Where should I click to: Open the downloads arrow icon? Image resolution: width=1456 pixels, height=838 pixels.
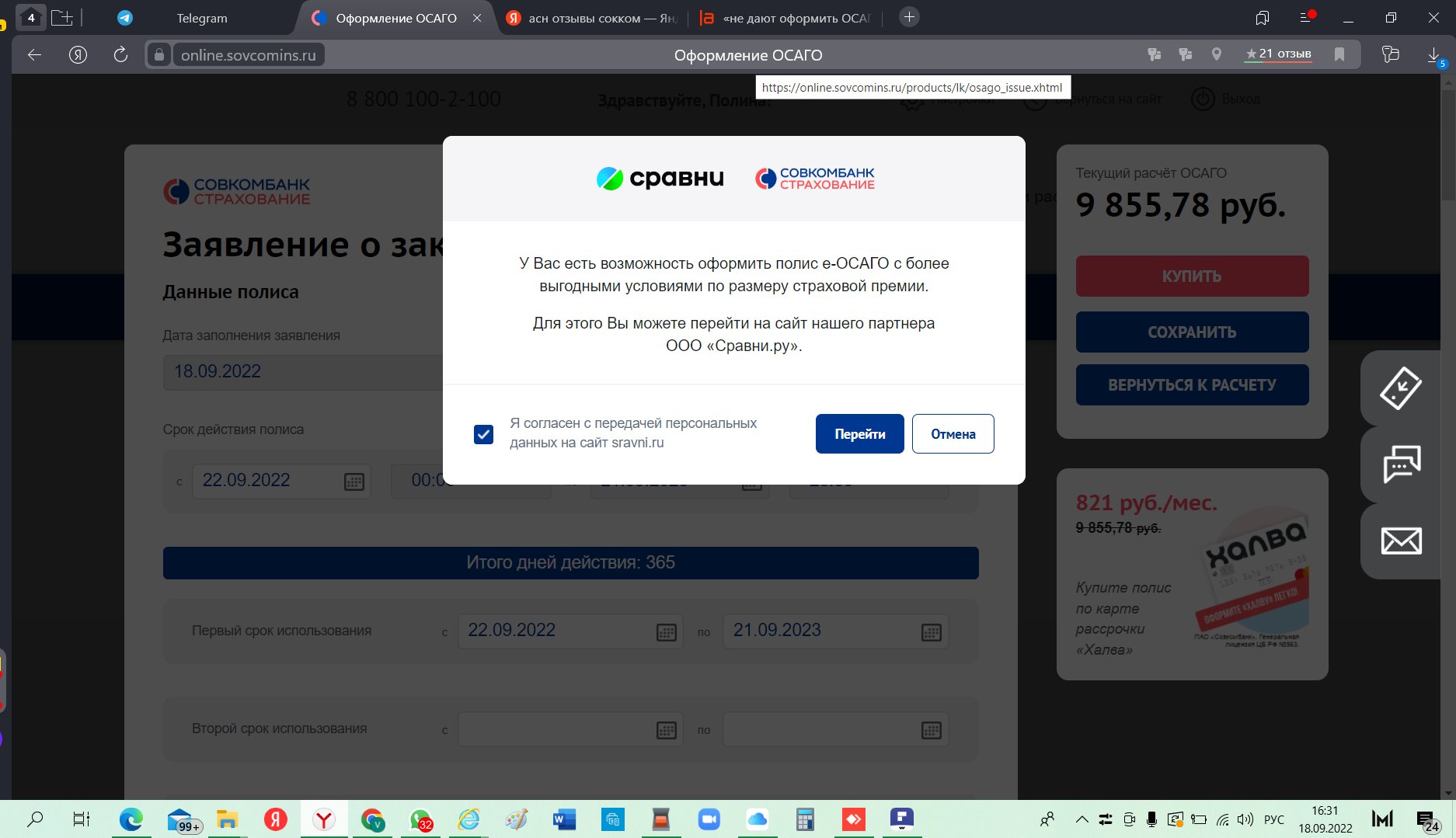(x=1433, y=54)
